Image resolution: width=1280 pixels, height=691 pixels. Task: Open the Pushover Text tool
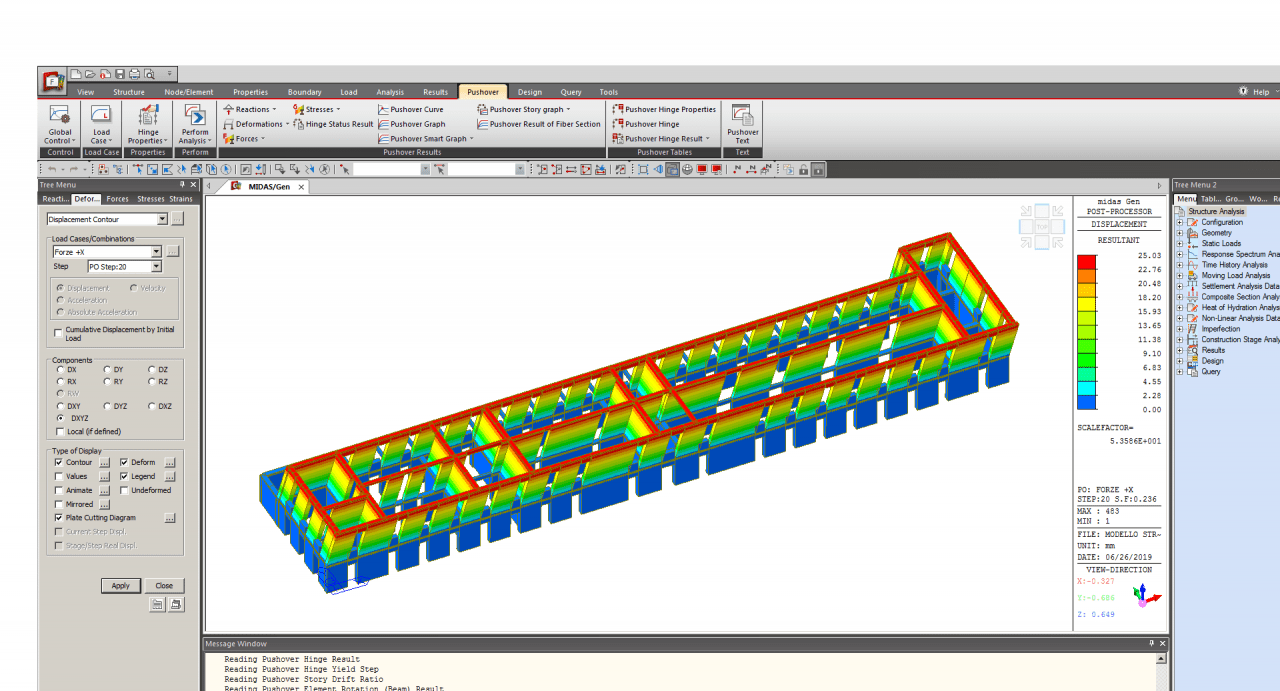pos(742,116)
